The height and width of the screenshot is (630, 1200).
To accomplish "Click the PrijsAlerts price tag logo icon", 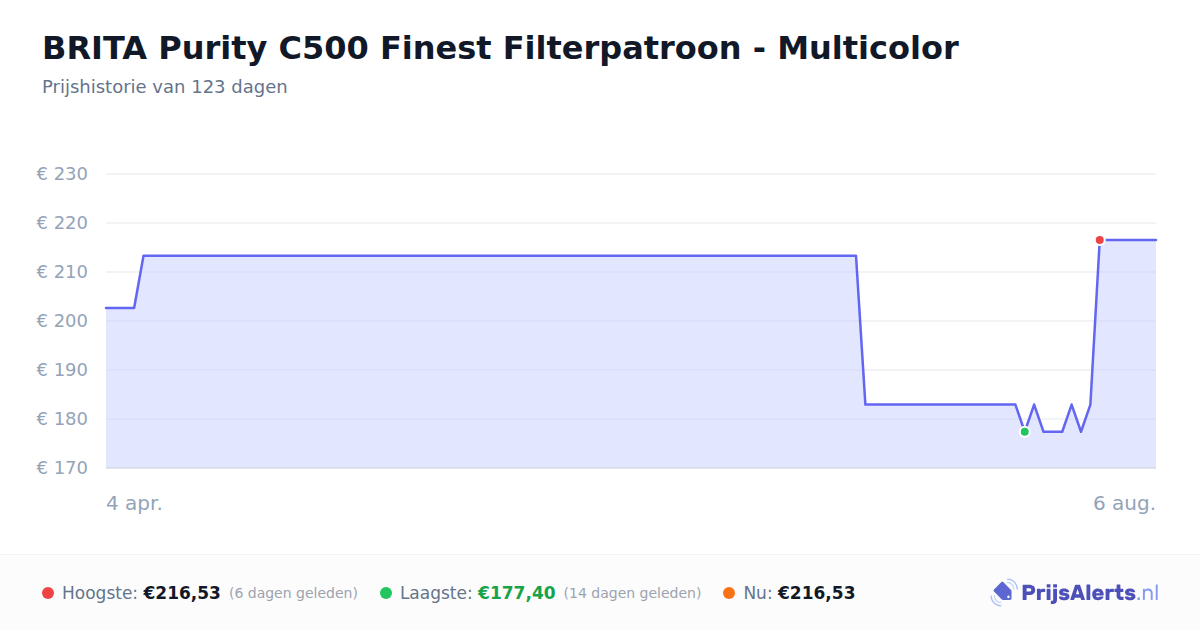I will pyautogui.click(x=1003, y=593).
